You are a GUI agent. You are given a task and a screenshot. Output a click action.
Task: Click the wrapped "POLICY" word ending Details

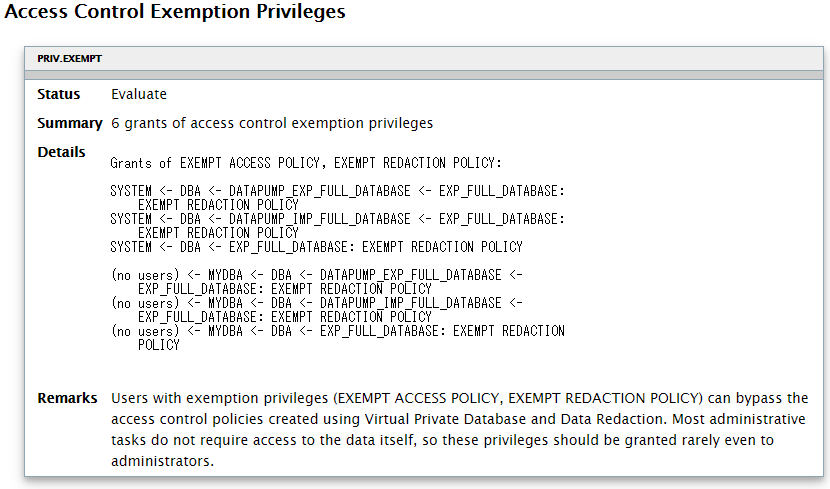tap(159, 345)
